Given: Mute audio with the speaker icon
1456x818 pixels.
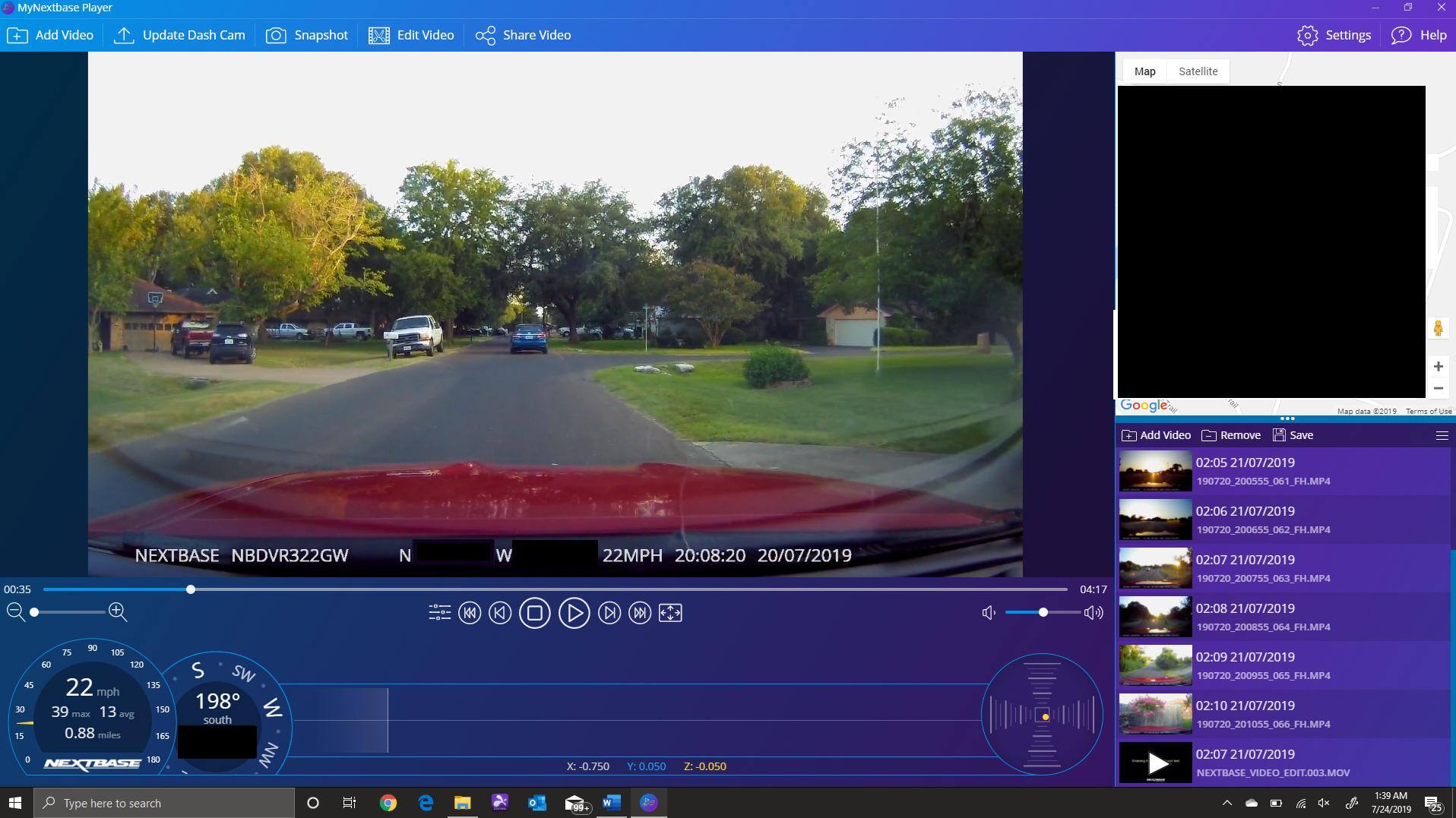Looking at the screenshot, I should [989, 613].
